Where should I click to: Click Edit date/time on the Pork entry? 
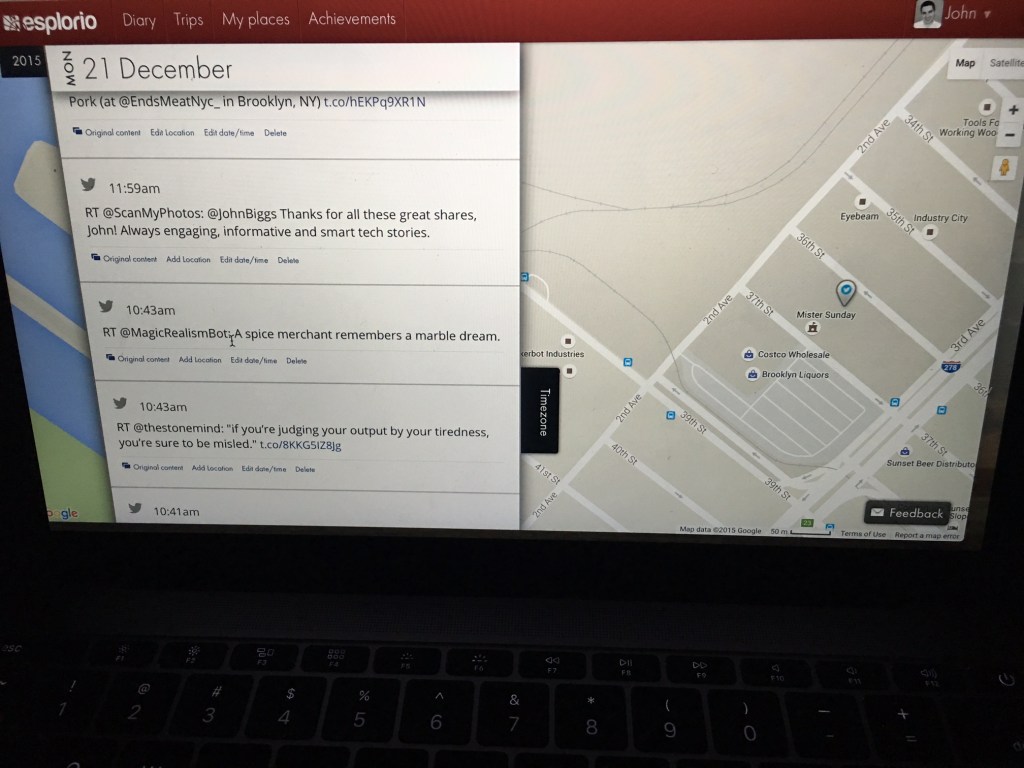click(229, 133)
